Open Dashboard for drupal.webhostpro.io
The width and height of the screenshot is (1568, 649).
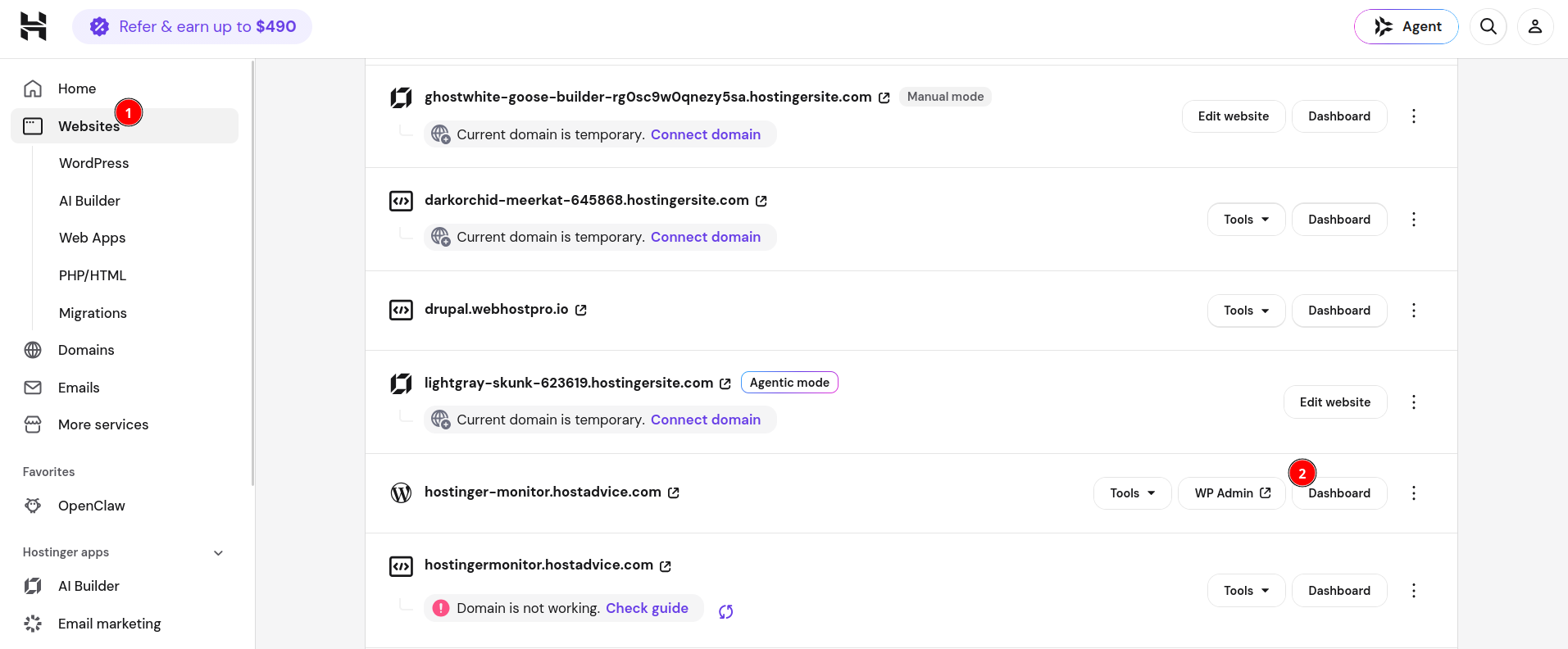(x=1339, y=311)
